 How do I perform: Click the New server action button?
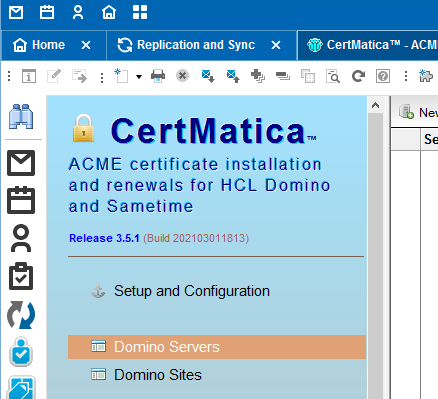418,112
